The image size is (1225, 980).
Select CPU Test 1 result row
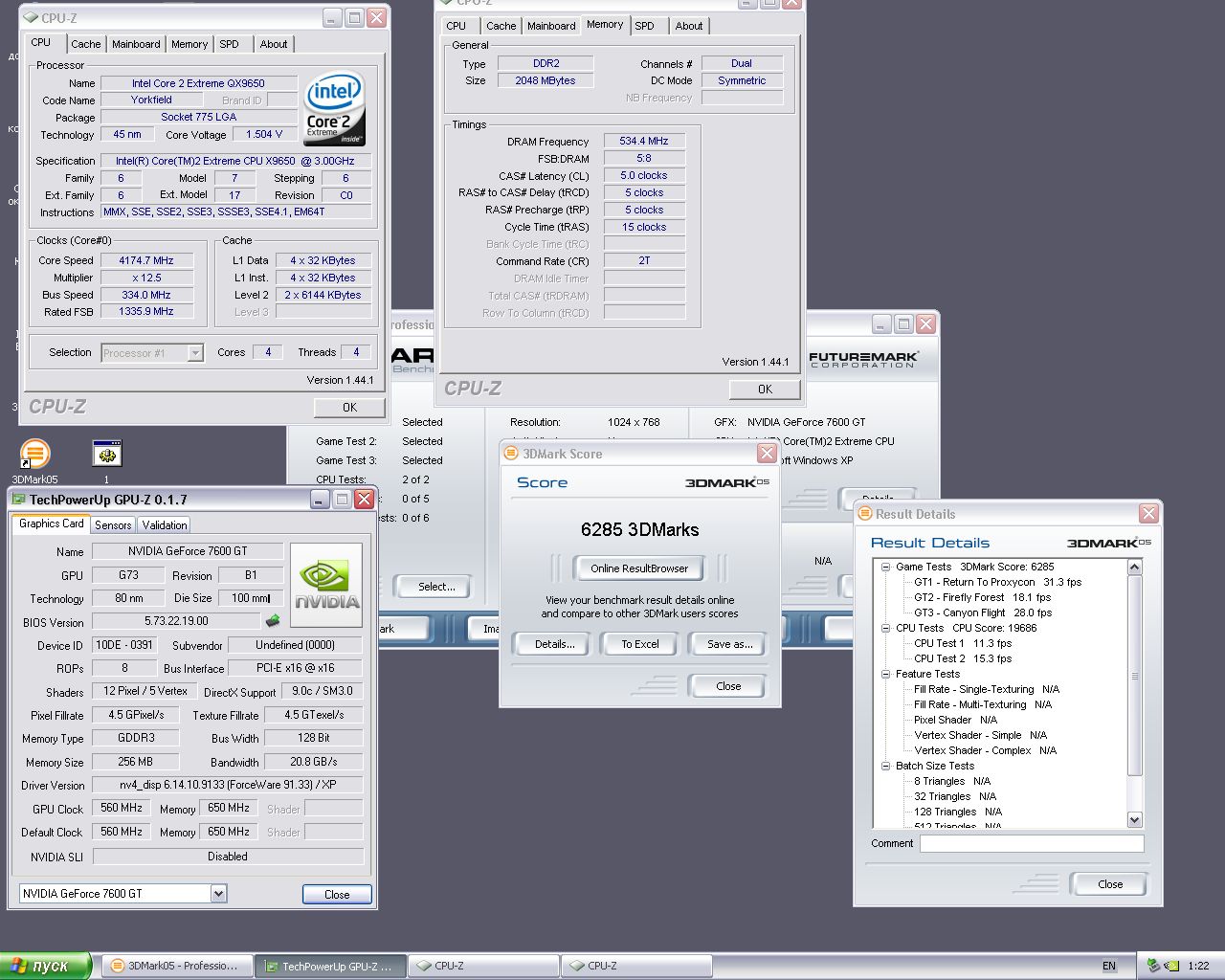(x=963, y=643)
